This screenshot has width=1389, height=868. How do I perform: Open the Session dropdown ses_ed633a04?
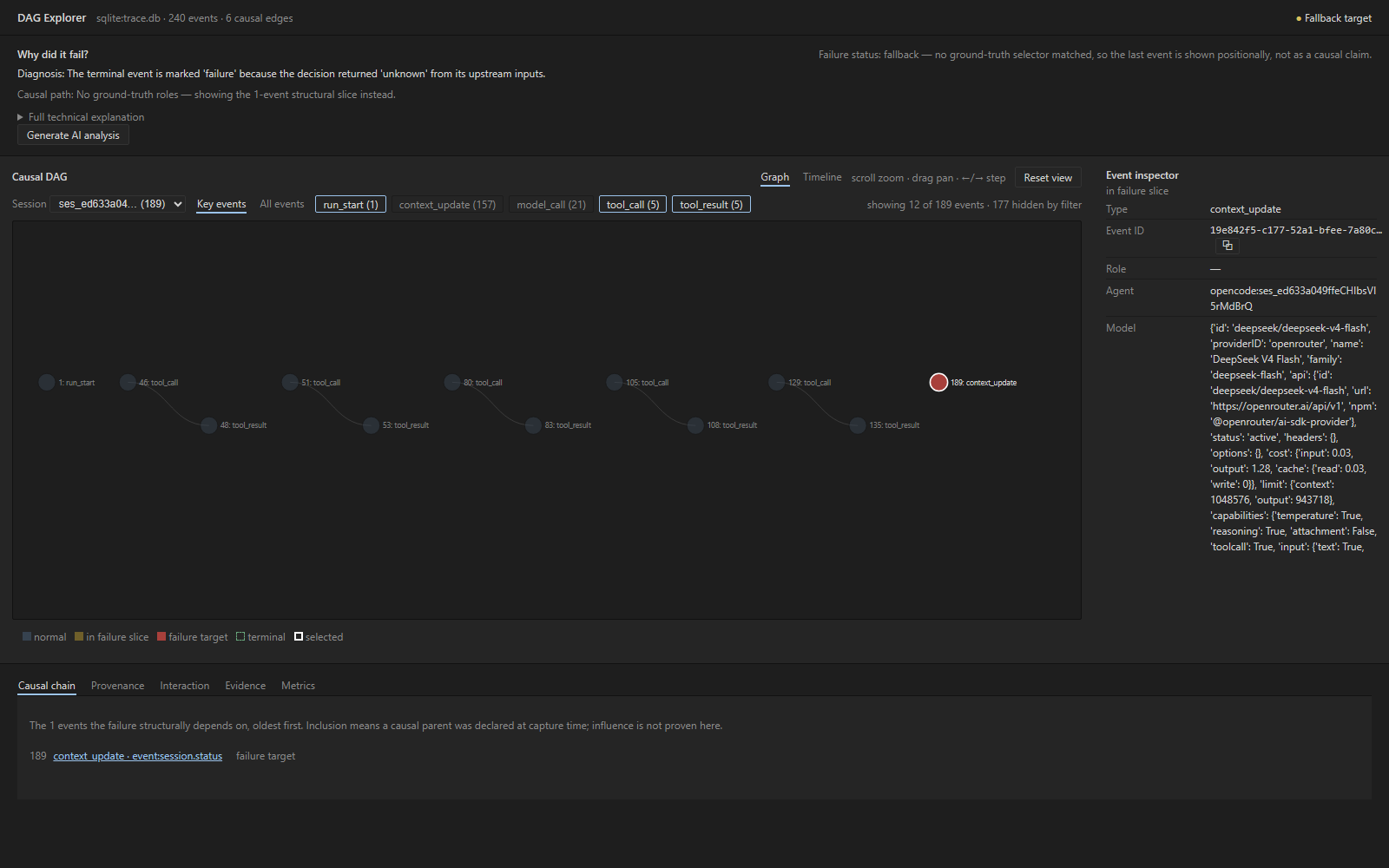[118, 204]
